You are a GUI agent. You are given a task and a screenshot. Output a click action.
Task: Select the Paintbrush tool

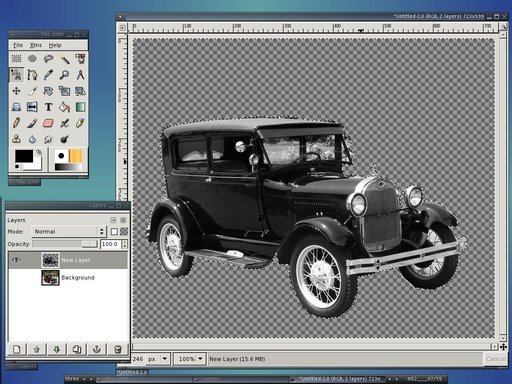(x=32, y=123)
